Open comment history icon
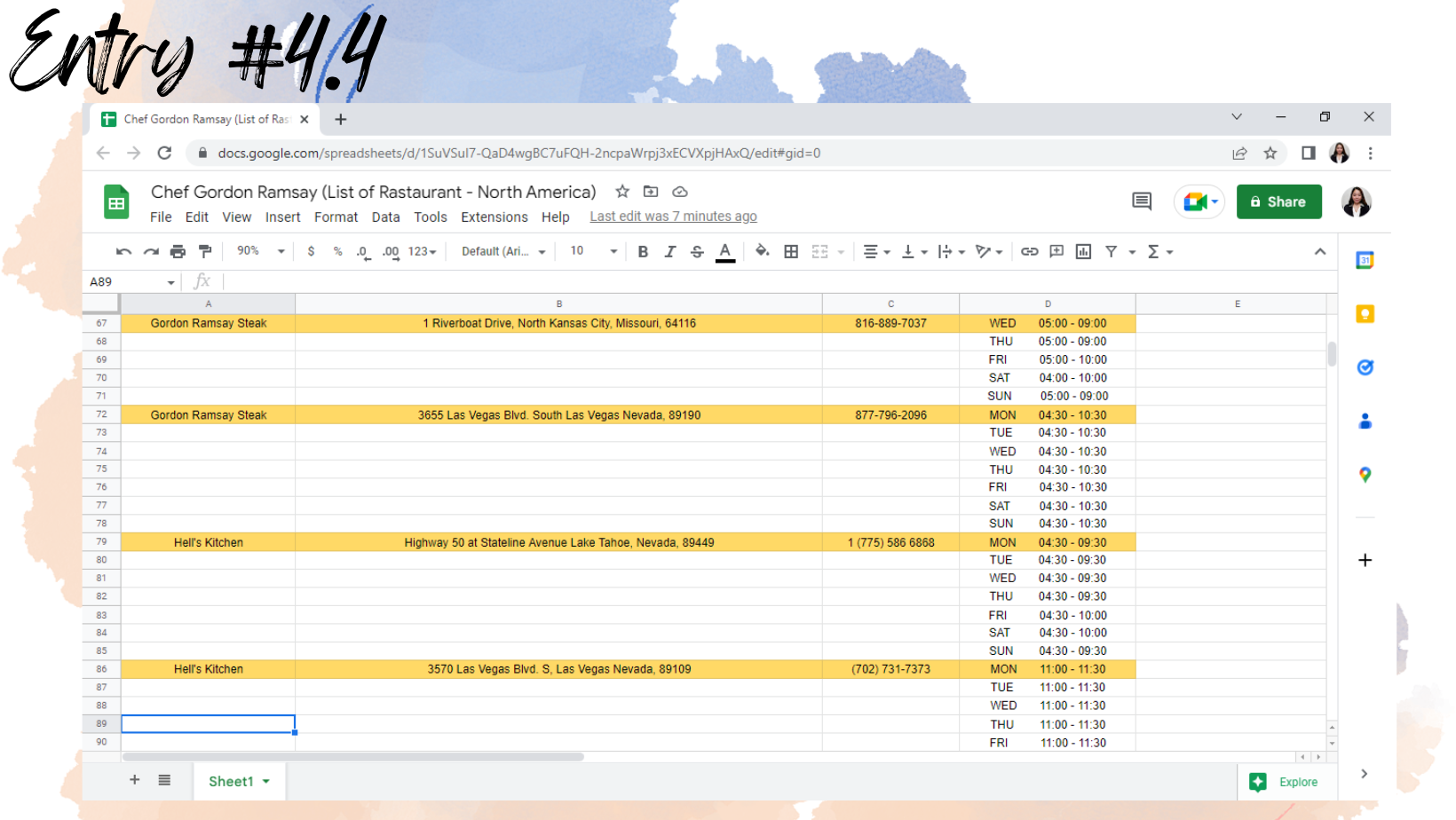 [1142, 201]
